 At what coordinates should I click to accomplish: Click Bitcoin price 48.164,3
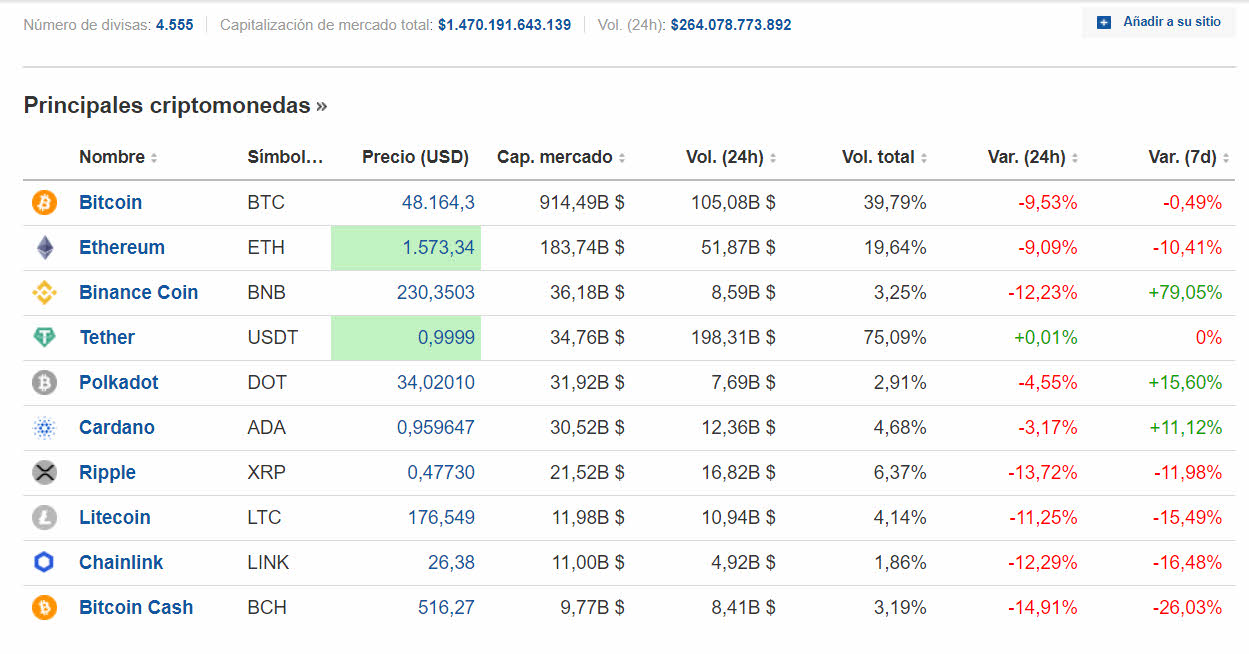click(438, 203)
